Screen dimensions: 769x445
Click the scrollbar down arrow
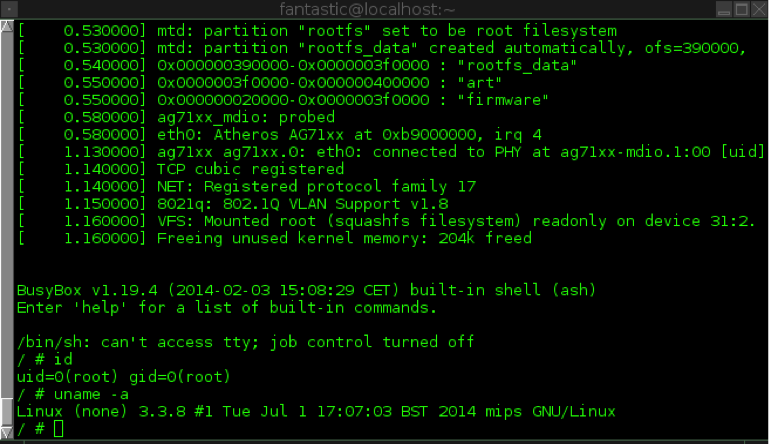[x=7, y=432]
